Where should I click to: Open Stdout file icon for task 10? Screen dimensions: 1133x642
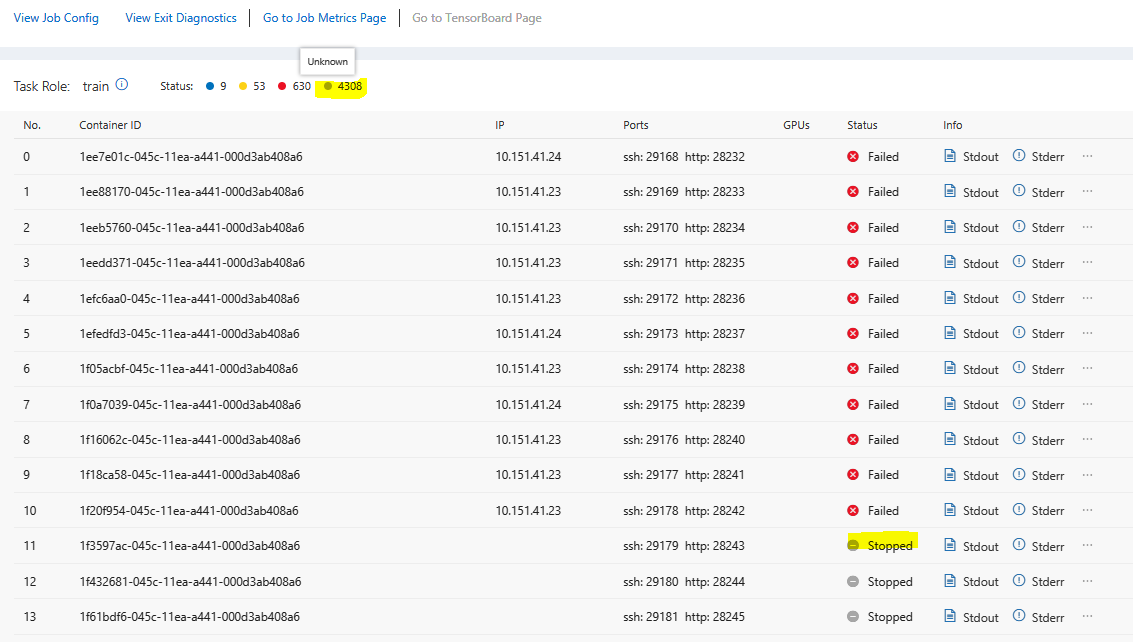point(950,510)
